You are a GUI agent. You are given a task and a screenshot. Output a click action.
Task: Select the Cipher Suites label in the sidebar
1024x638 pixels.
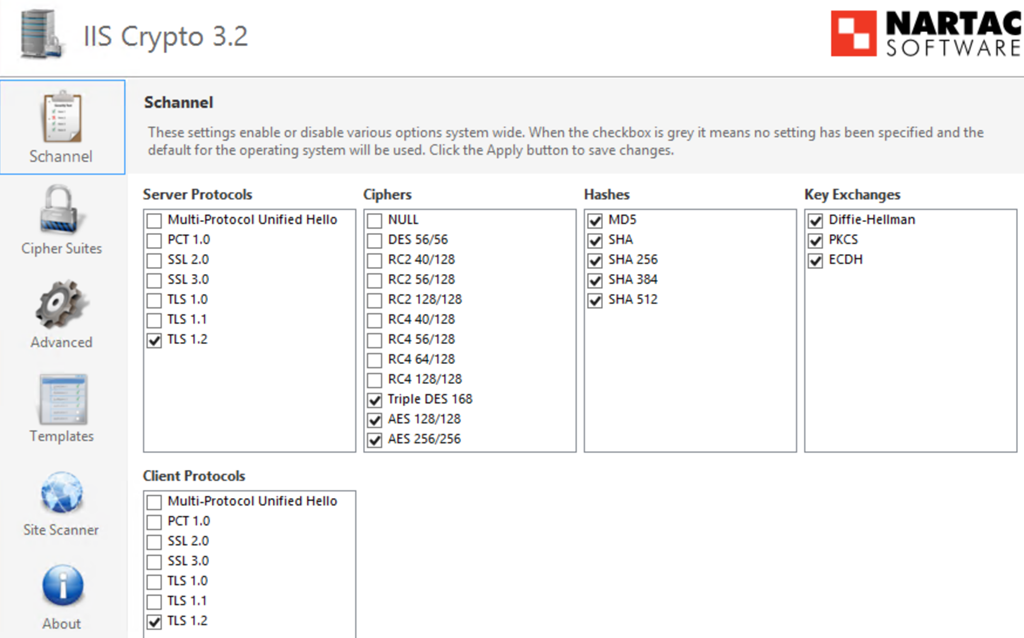[x=62, y=249]
